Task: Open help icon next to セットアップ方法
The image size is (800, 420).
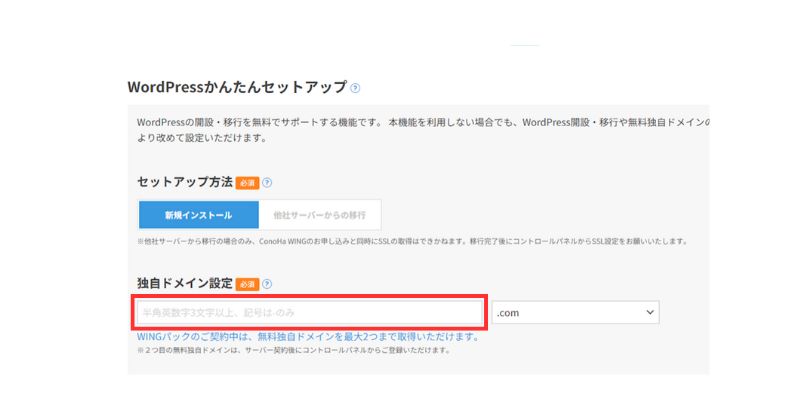Action: (267, 183)
